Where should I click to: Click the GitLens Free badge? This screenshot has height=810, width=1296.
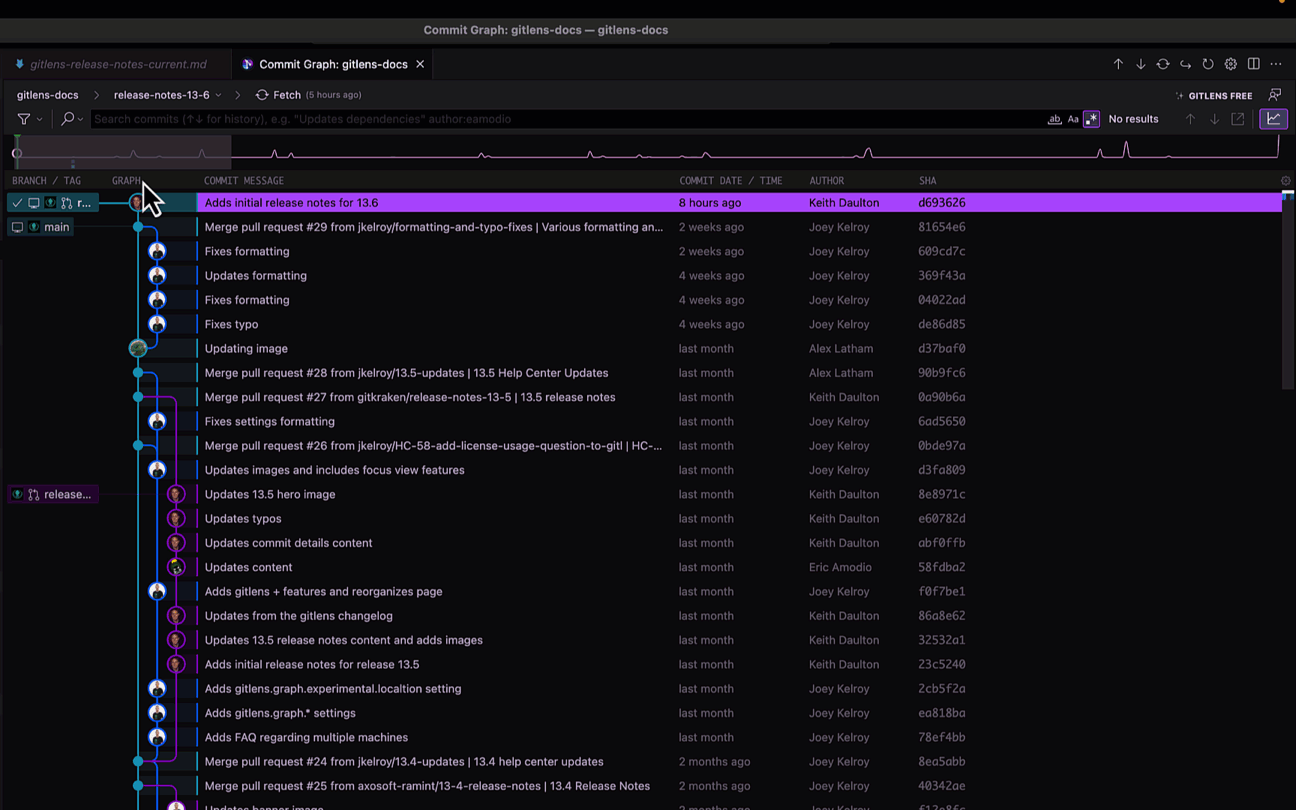coord(1214,96)
